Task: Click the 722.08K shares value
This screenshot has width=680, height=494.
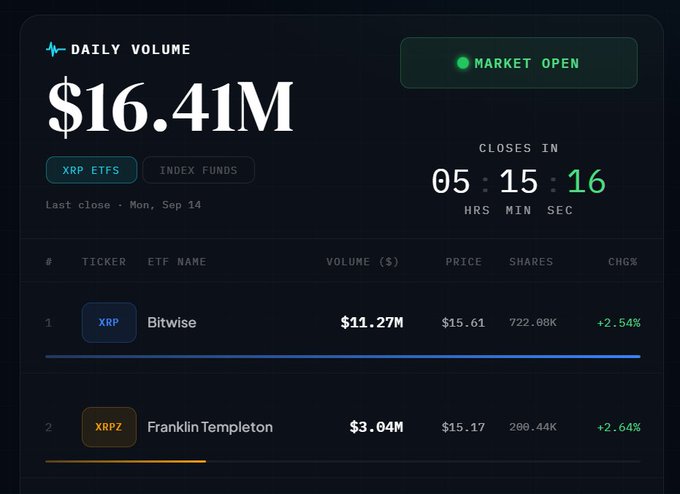Action: [533, 322]
